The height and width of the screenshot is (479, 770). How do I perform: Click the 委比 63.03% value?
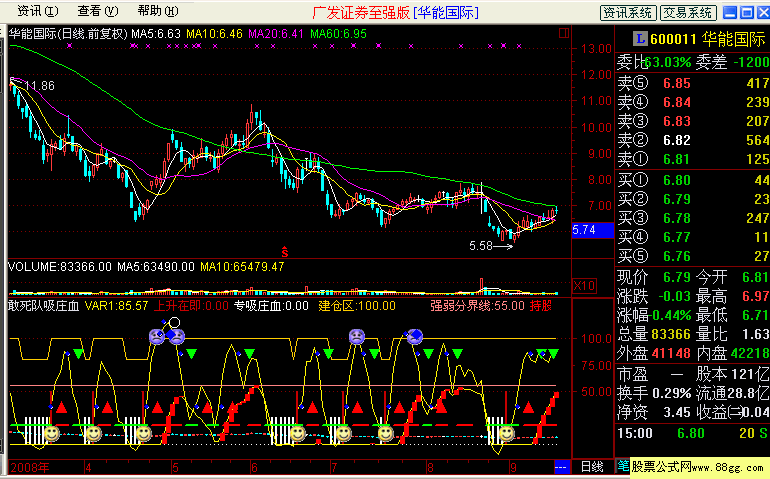click(x=667, y=62)
